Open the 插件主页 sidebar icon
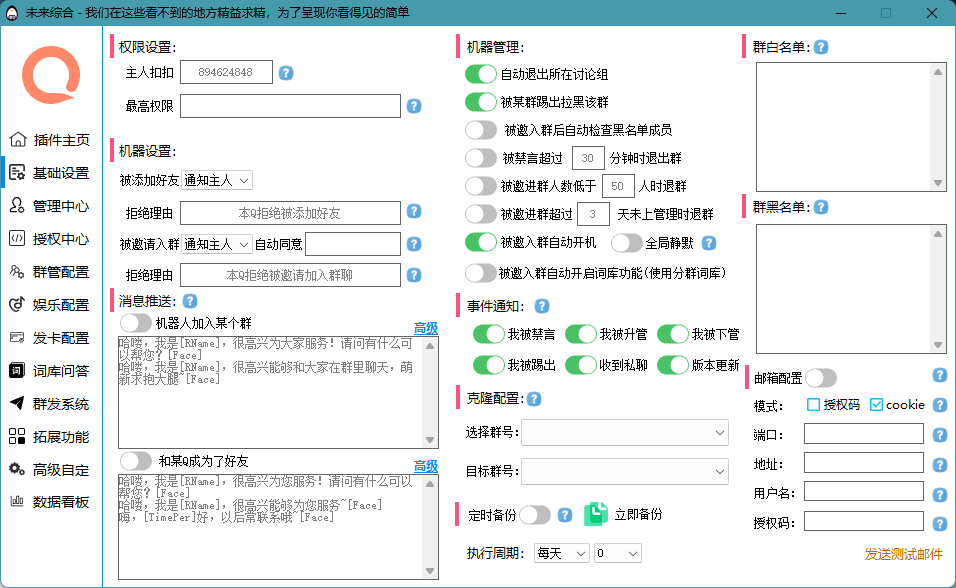Image resolution: width=956 pixels, height=588 pixels. [46, 140]
